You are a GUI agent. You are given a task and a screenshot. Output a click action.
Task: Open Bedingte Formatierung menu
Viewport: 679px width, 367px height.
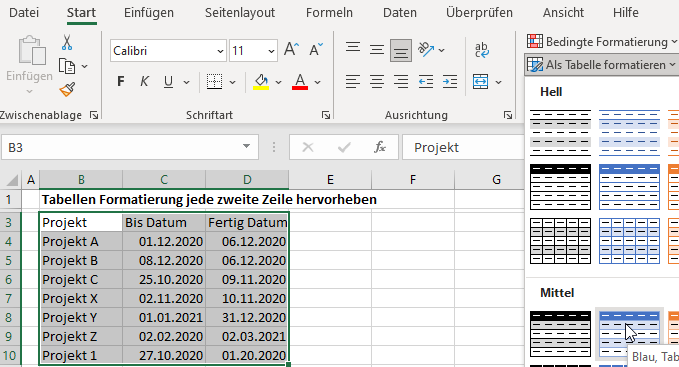click(602, 42)
